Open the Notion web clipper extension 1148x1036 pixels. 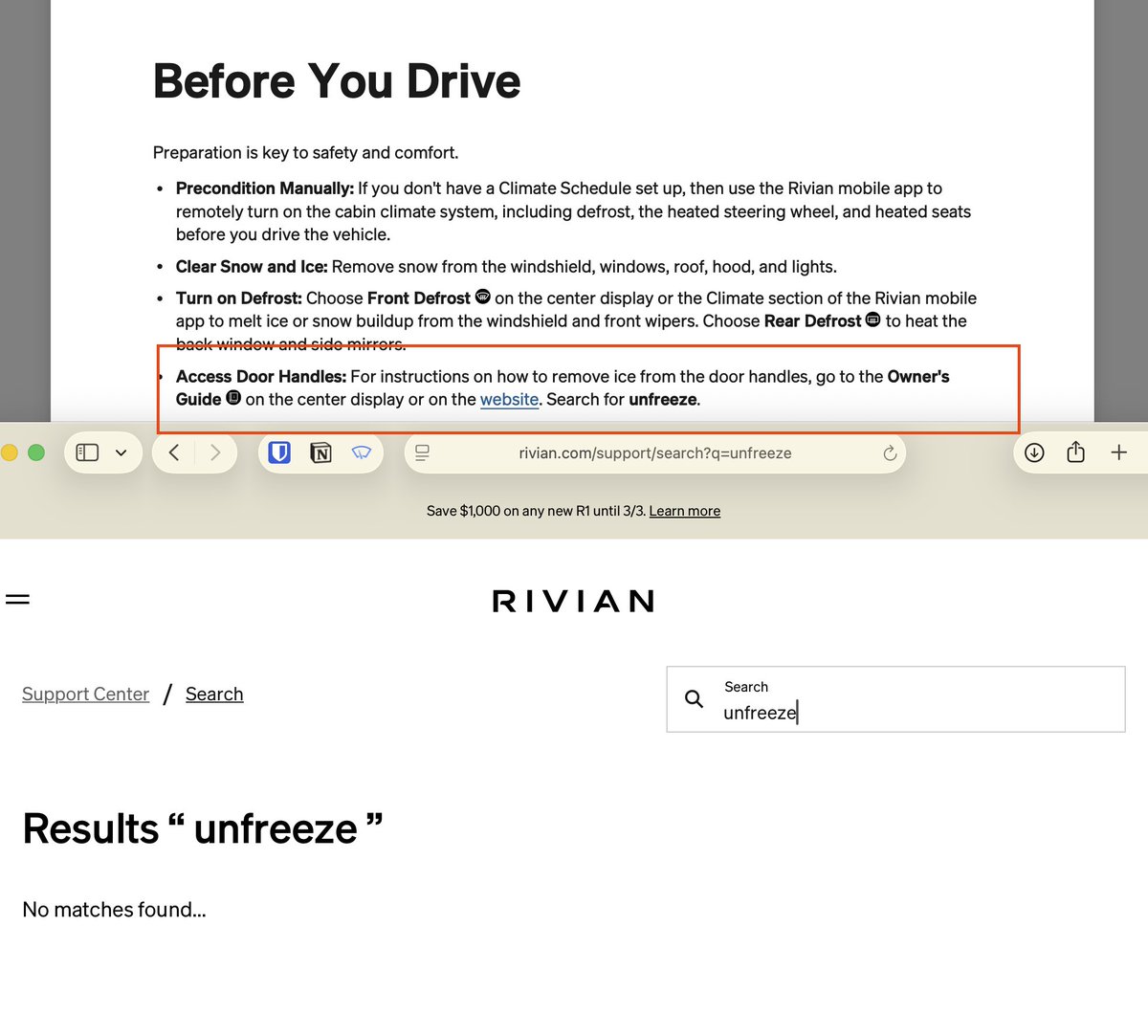321,452
